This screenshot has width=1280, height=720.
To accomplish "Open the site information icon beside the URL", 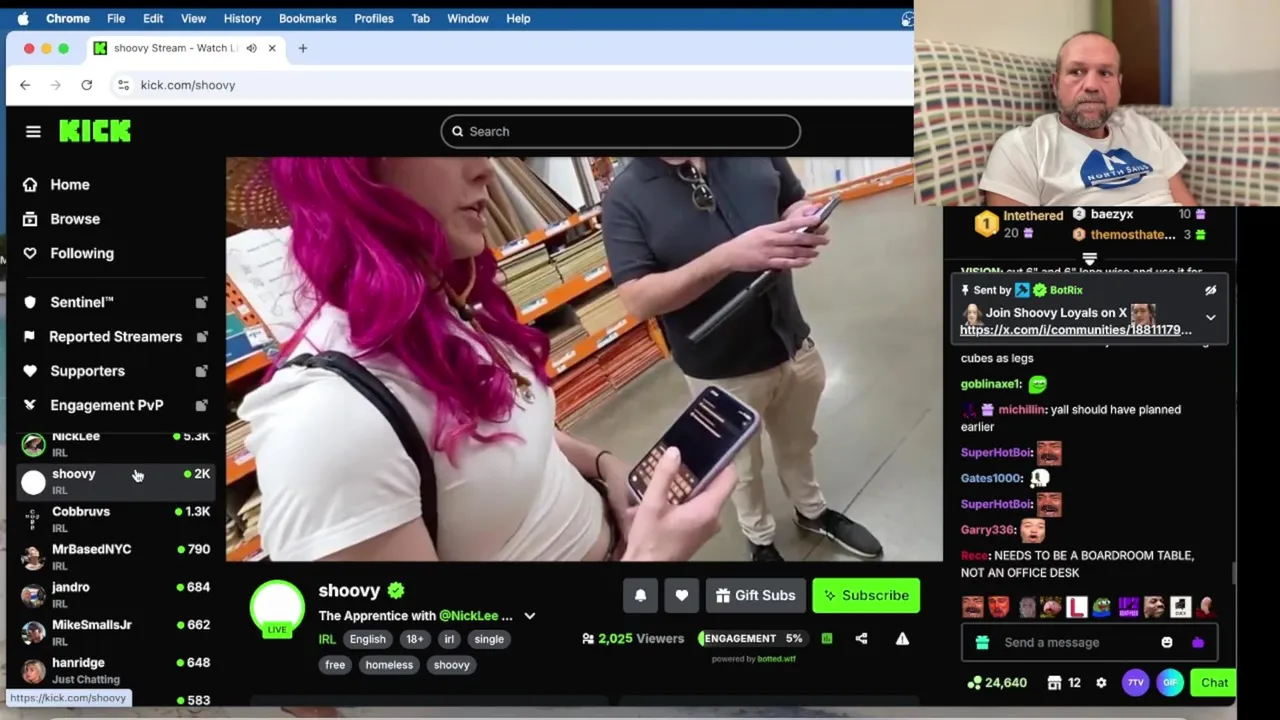I will [123, 85].
